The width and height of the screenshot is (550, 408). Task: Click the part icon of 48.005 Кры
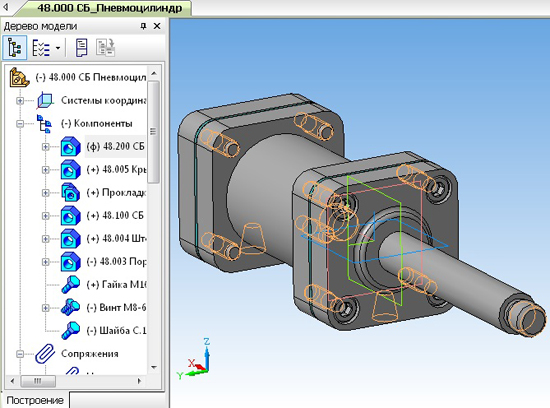(x=71, y=170)
